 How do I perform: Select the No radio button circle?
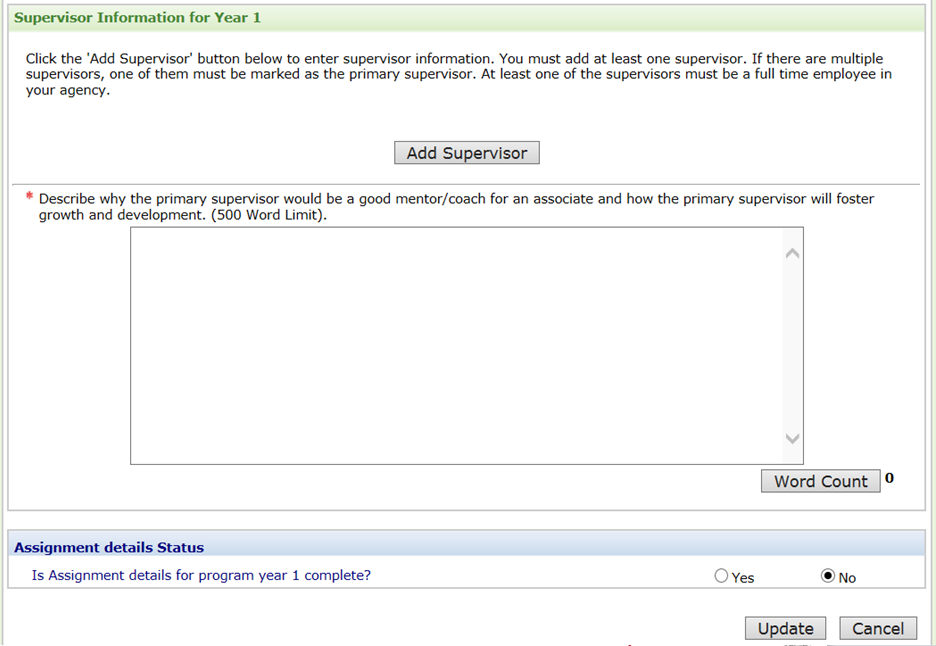[x=827, y=576]
